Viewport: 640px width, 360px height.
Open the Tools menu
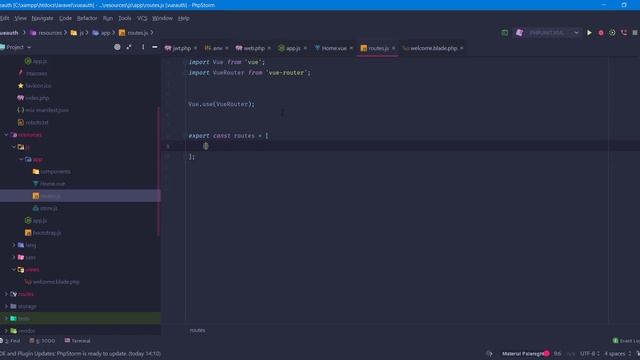[125, 18]
